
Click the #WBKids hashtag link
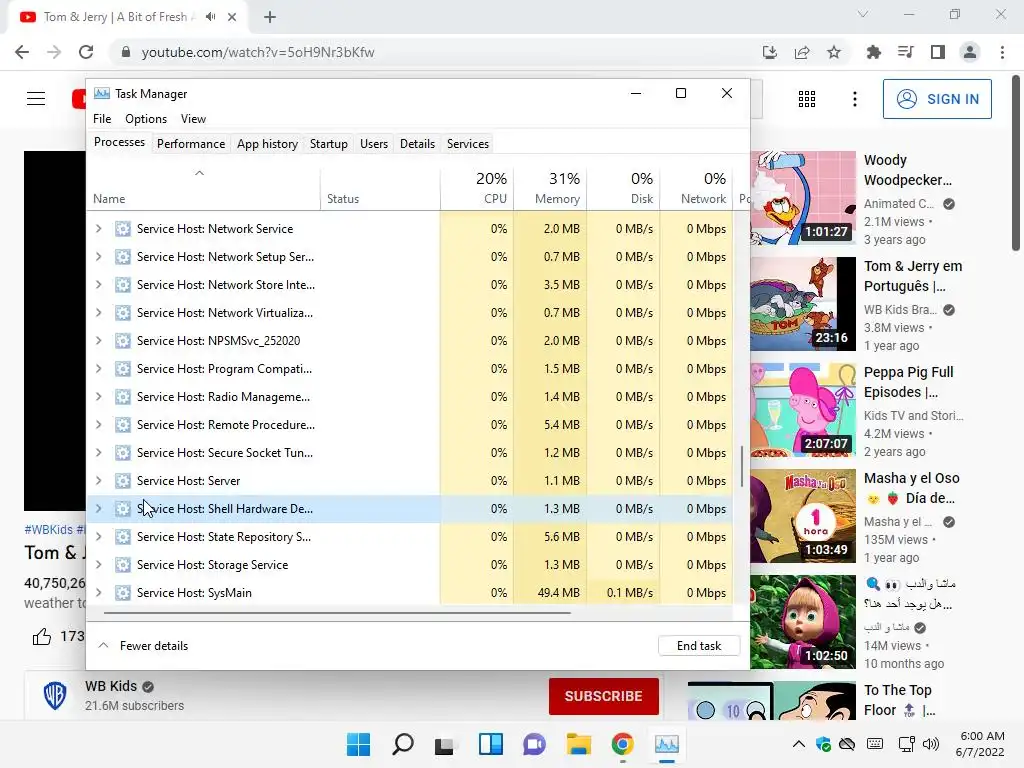(48, 530)
